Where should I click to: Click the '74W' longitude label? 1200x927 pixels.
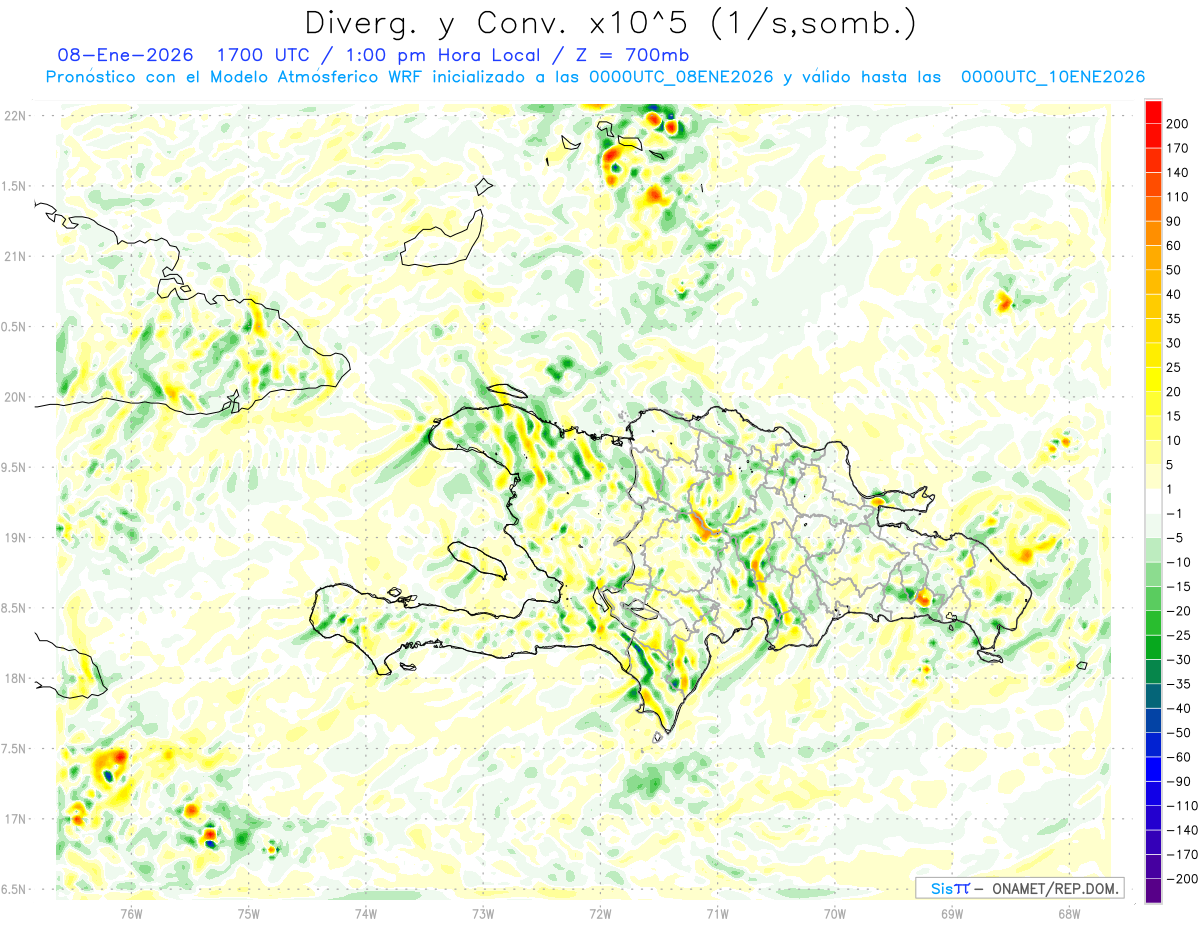point(365,914)
